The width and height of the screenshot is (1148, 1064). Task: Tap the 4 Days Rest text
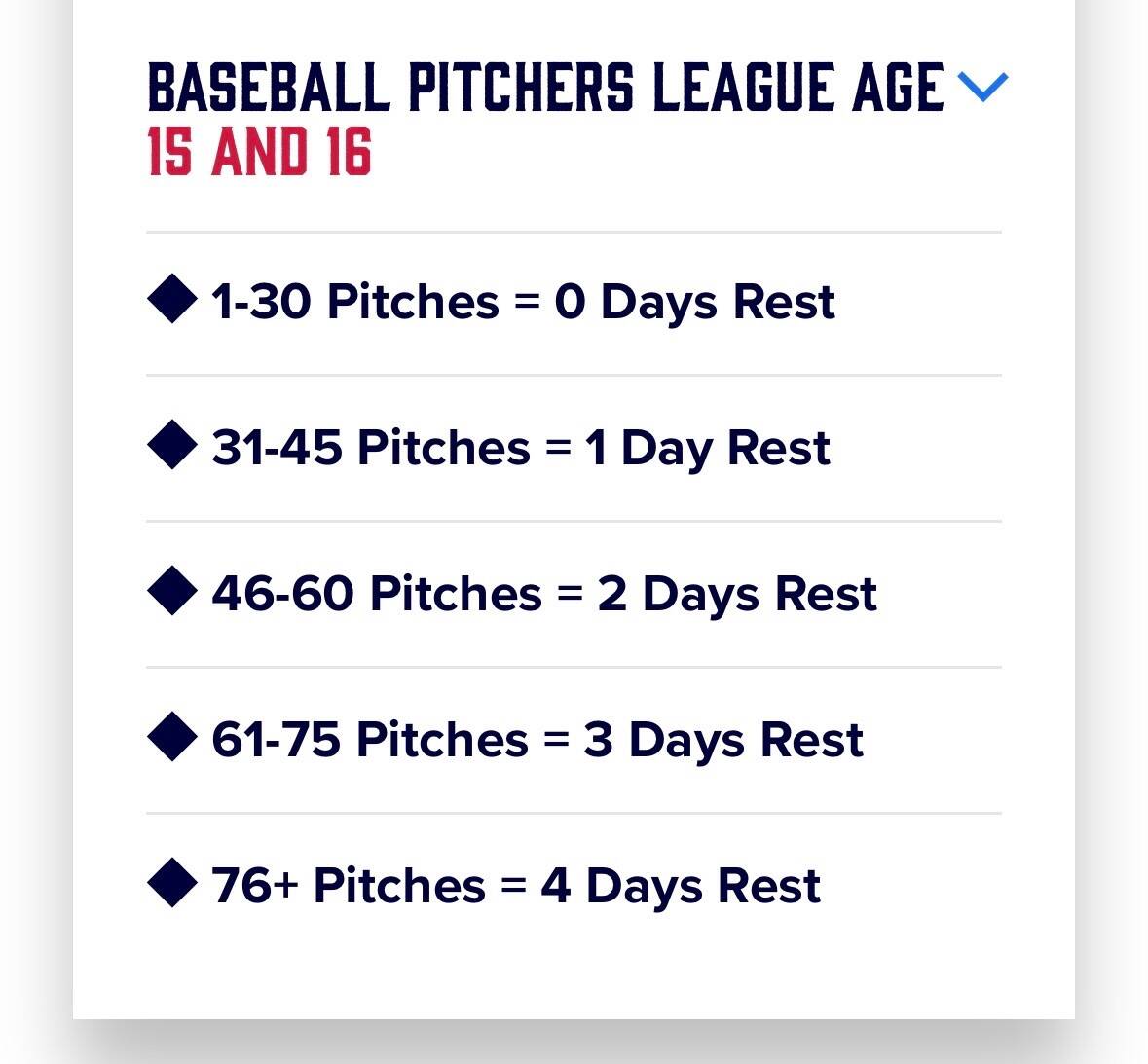pos(681,886)
